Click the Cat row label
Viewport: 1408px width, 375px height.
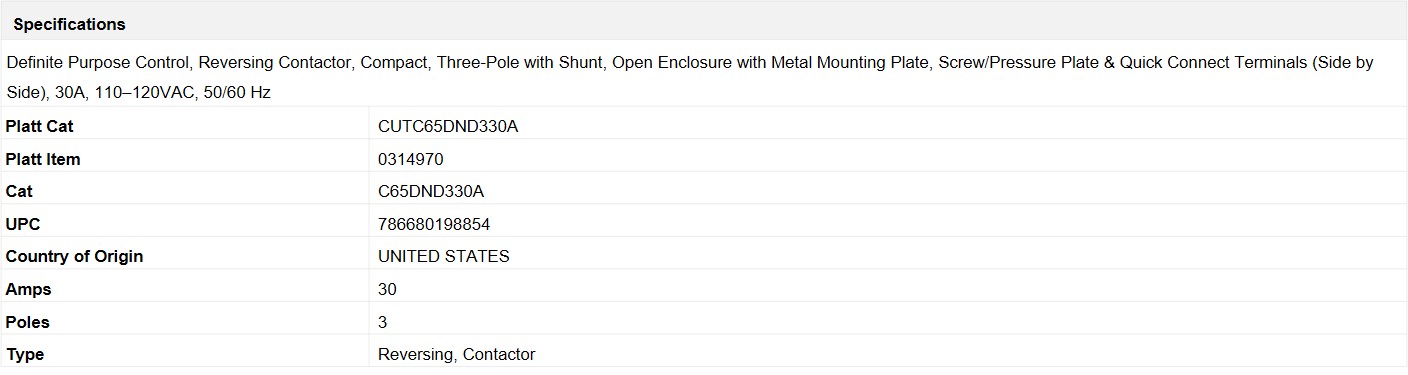point(19,191)
